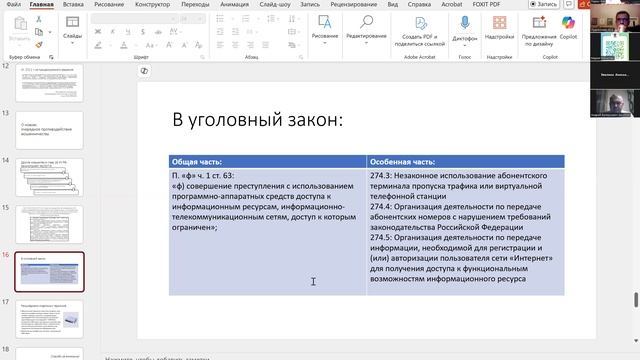Switch to the Слайд-шоу tab
The image size is (640, 360).
275,4
